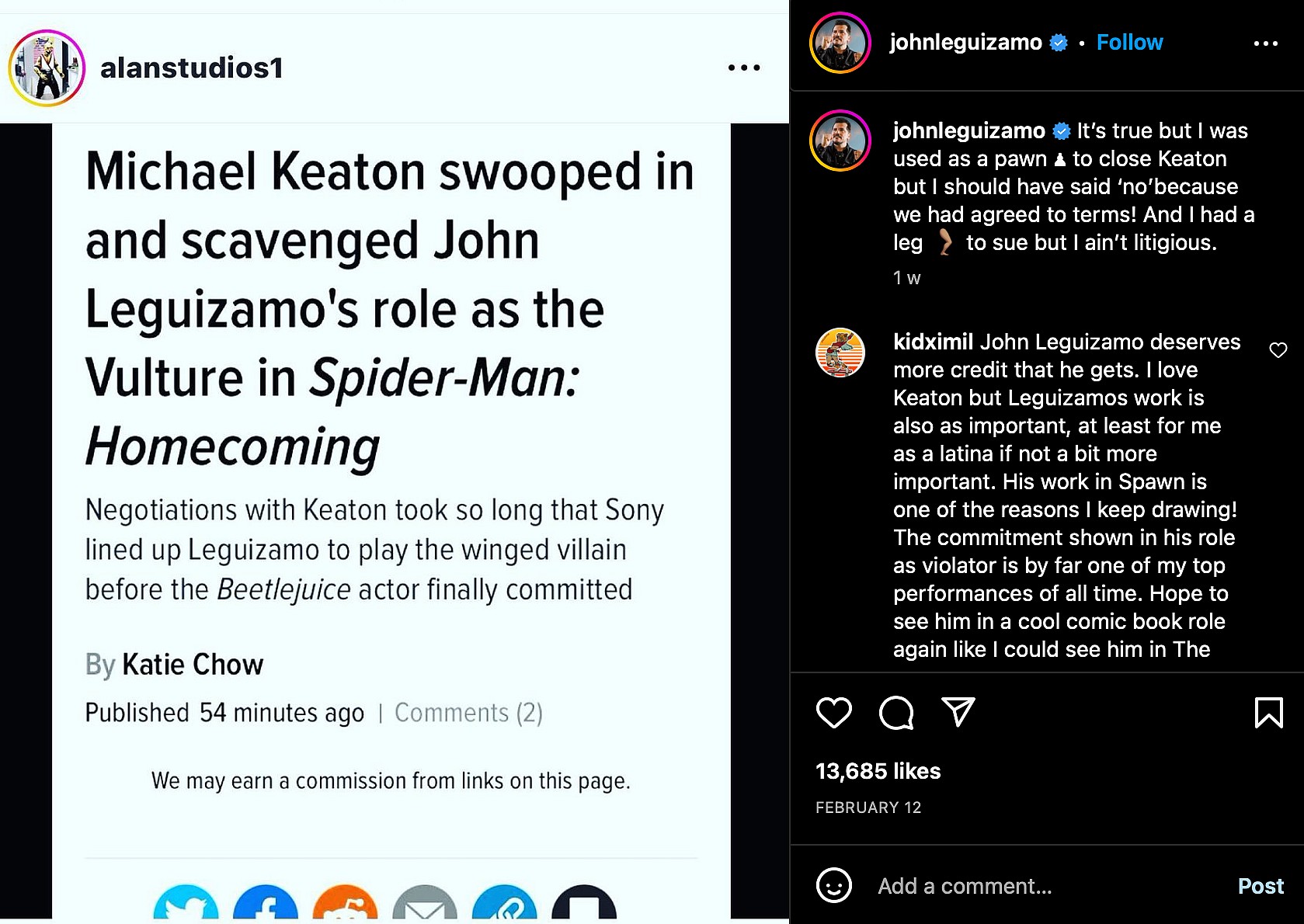The width and height of the screenshot is (1304, 924).
Task: Open the article's Comments (2) link
Action: pos(468,713)
